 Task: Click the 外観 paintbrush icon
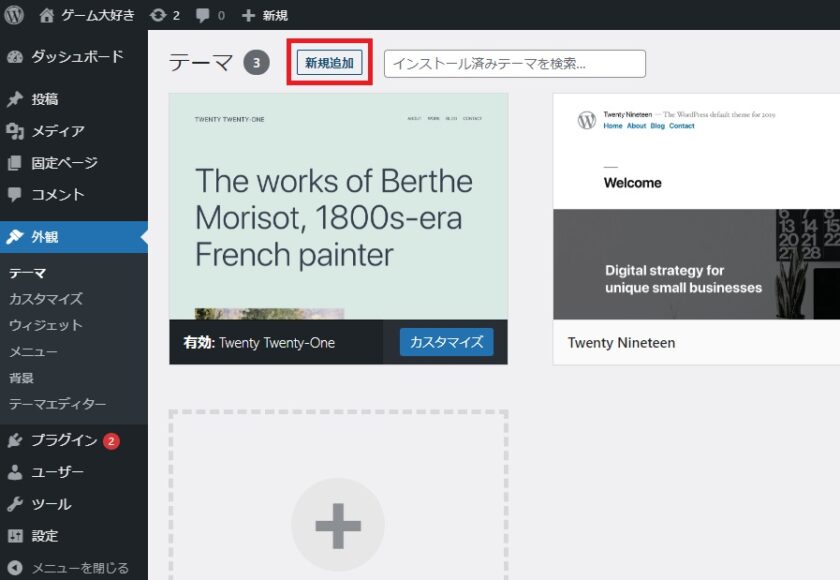pyautogui.click(x=15, y=237)
